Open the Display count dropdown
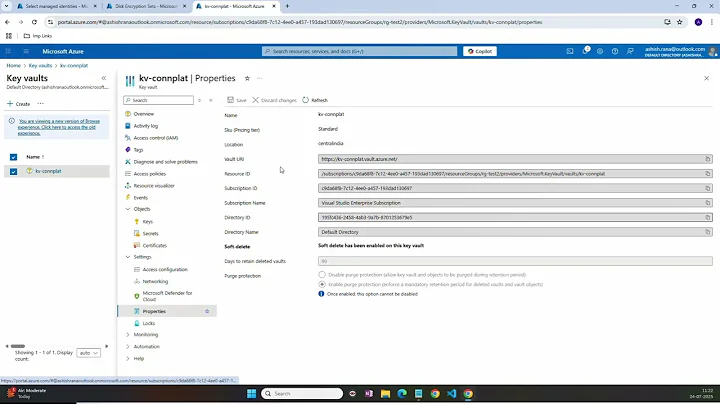The width and height of the screenshot is (720, 404). pos(88,353)
